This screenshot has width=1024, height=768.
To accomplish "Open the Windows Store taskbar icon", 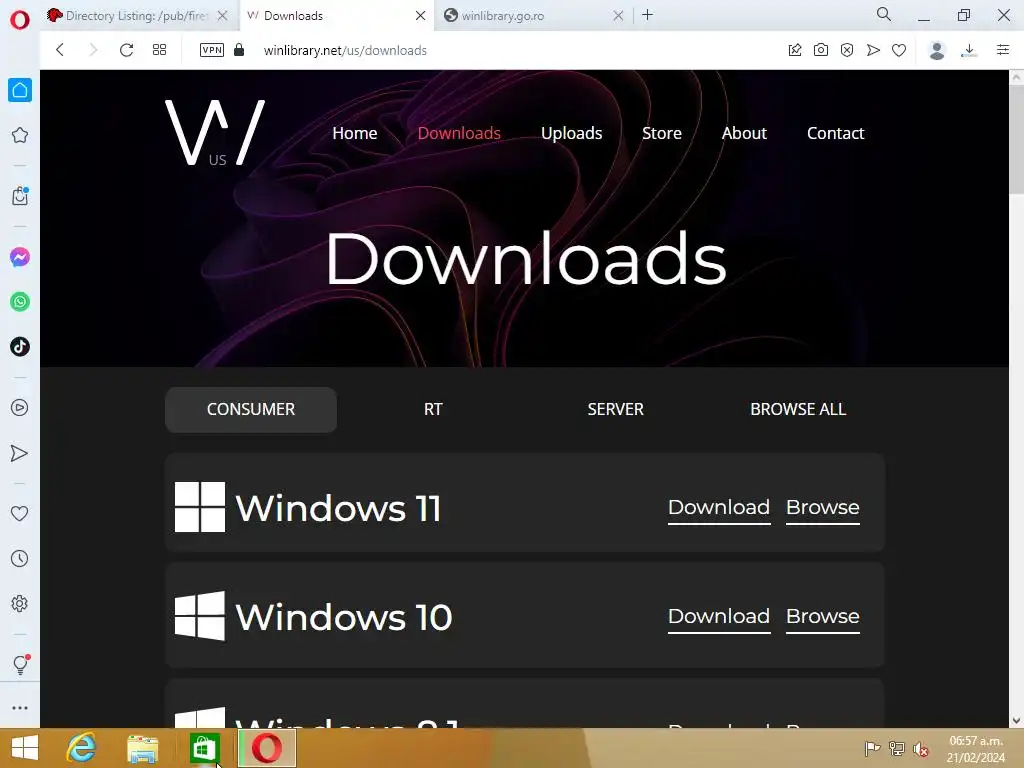I will click(x=204, y=748).
